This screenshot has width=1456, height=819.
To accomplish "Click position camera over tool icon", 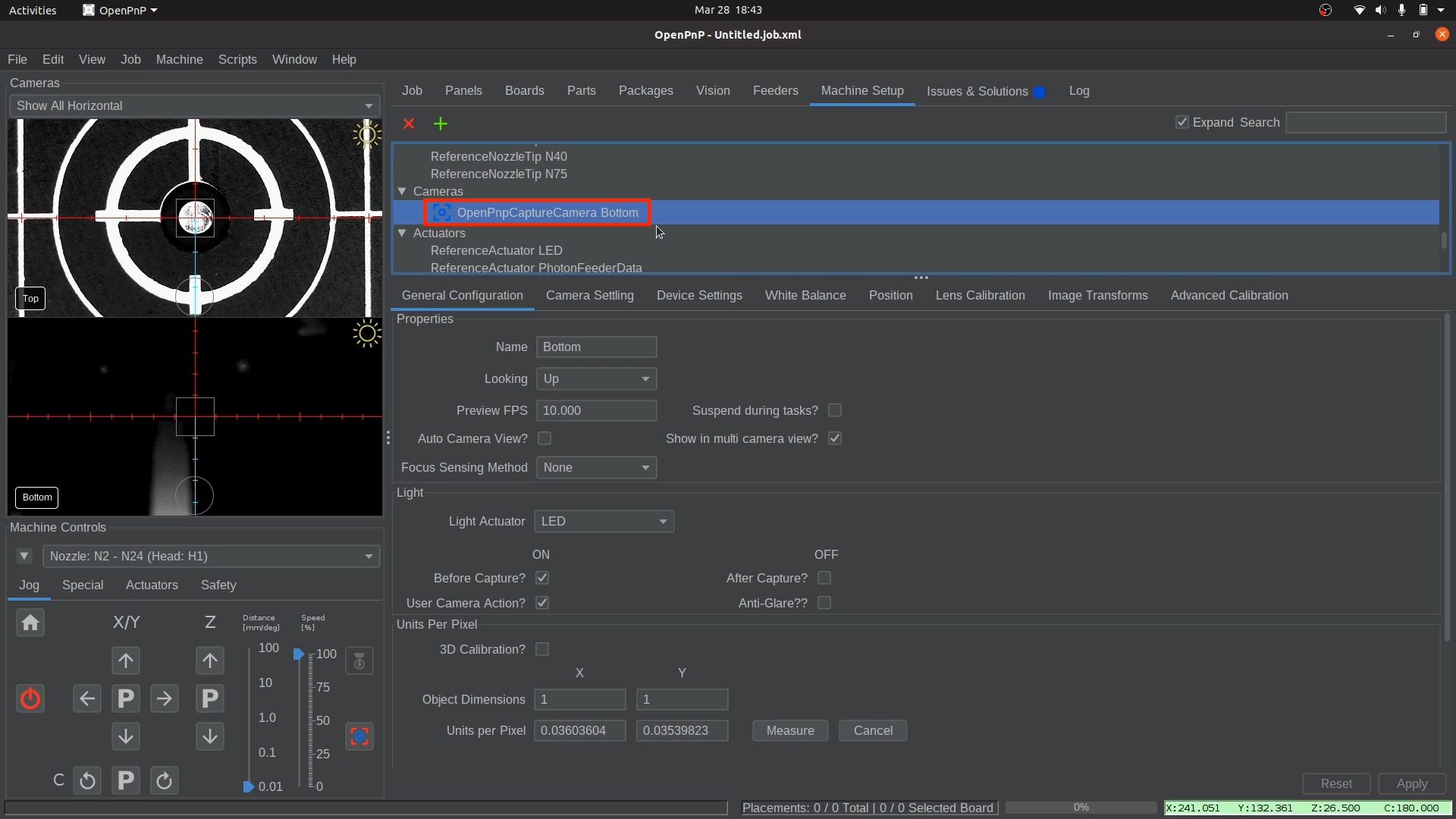I will point(359,736).
